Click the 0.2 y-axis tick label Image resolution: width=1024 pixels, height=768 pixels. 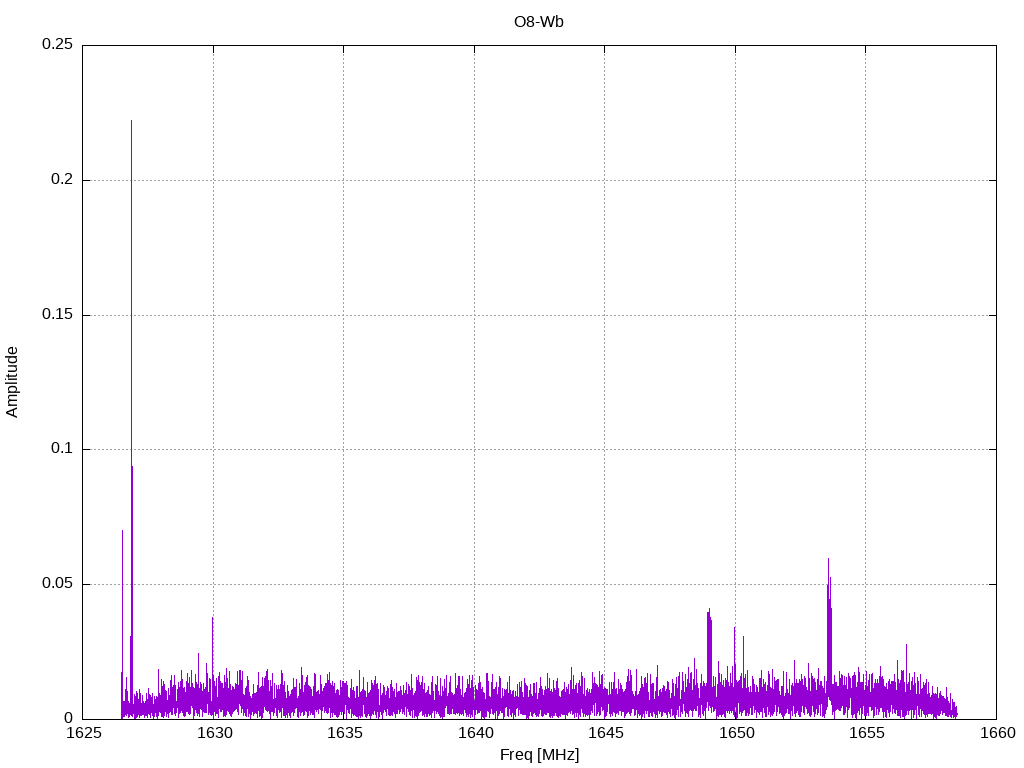pyautogui.click(x=62, y=180)
